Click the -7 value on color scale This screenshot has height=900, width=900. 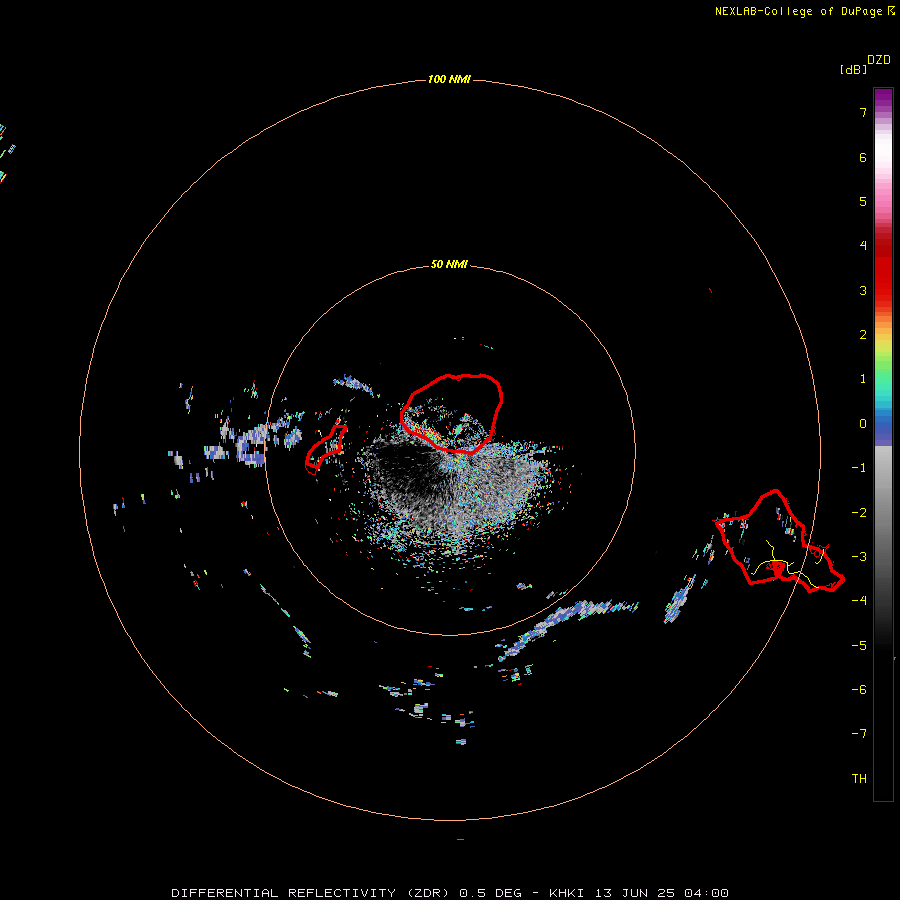(859, 734)
